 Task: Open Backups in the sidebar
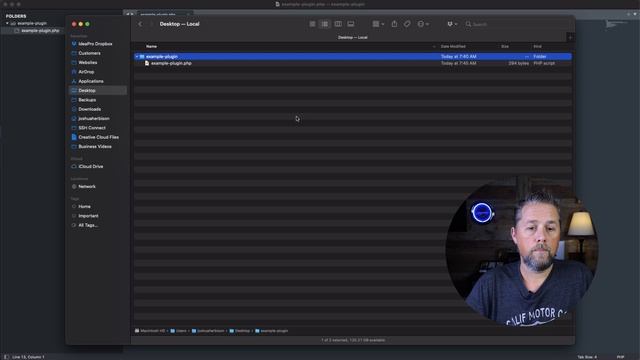pyautogui.click(x=87, y=100)
